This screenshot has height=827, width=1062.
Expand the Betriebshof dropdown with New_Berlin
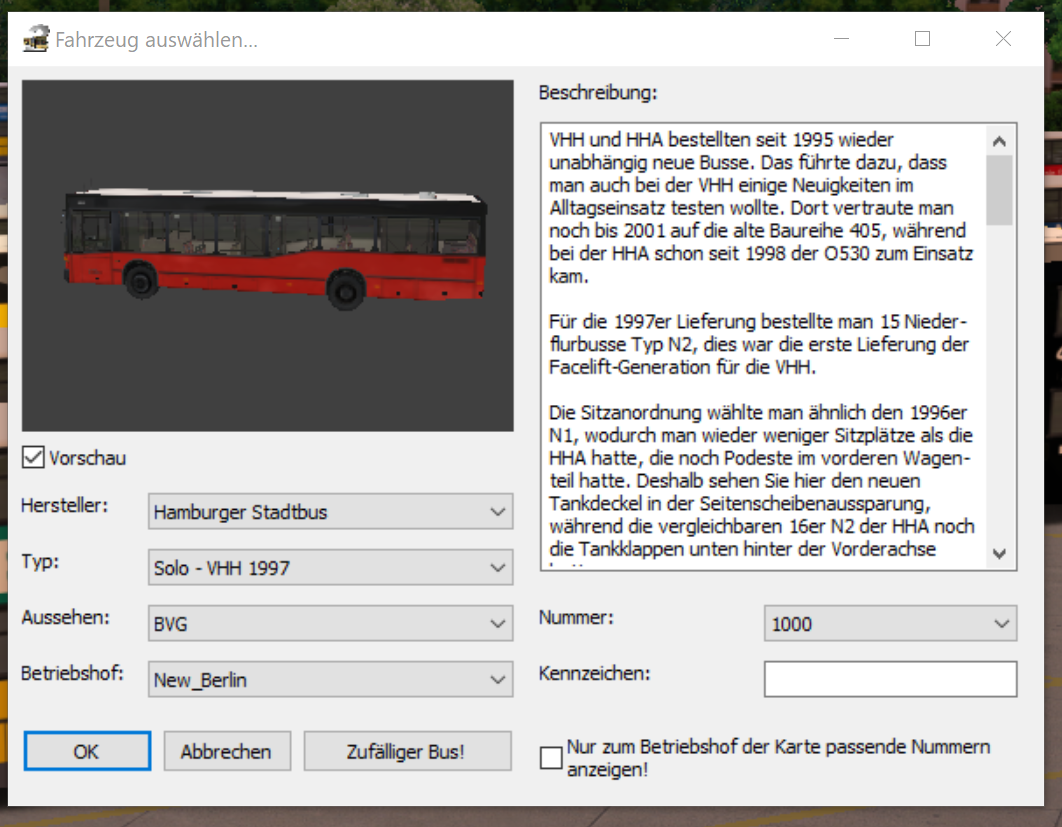tap(330, 680)
